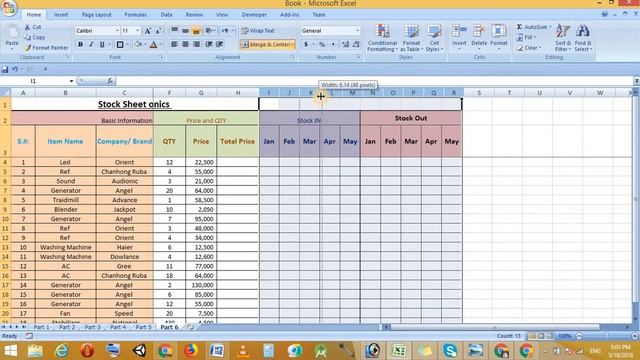Enable Wrap Text

coord(258,31)
